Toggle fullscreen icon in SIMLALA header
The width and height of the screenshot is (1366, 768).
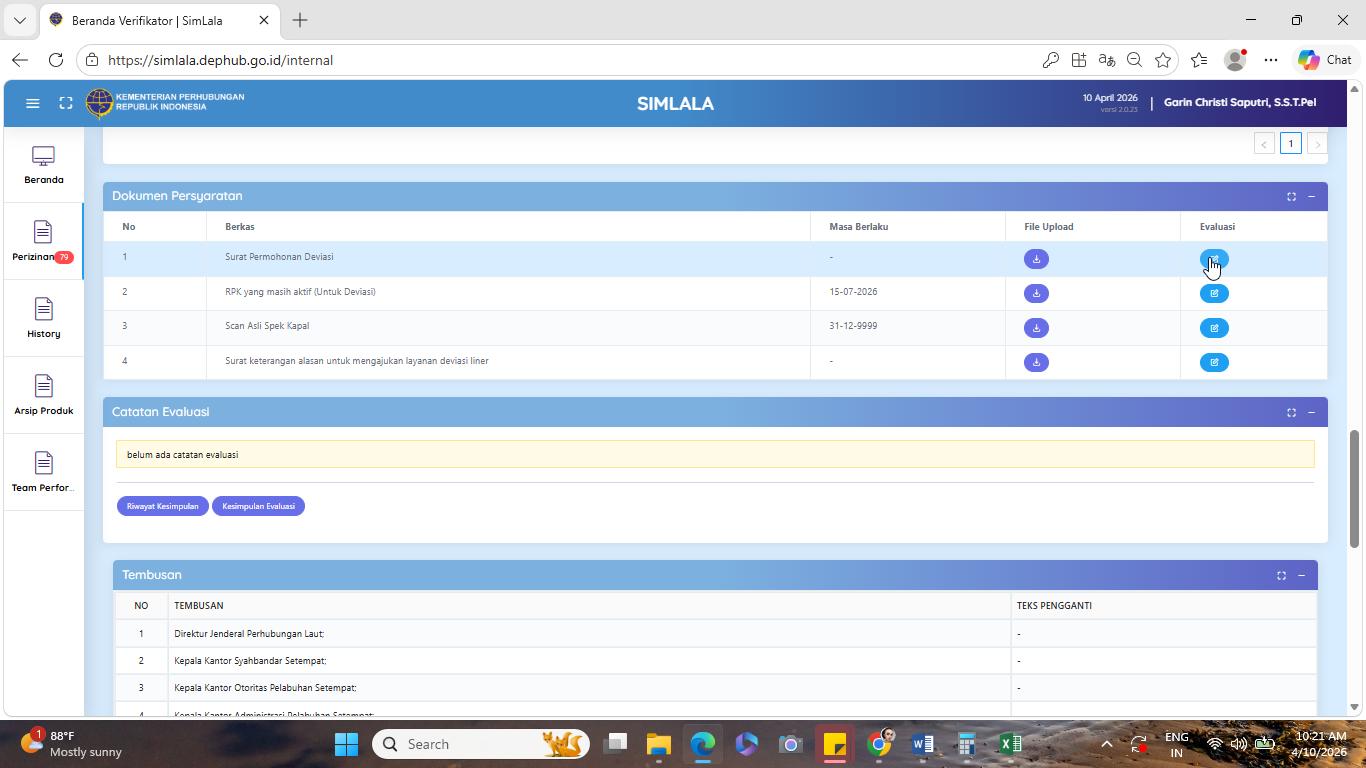point(66,103)
